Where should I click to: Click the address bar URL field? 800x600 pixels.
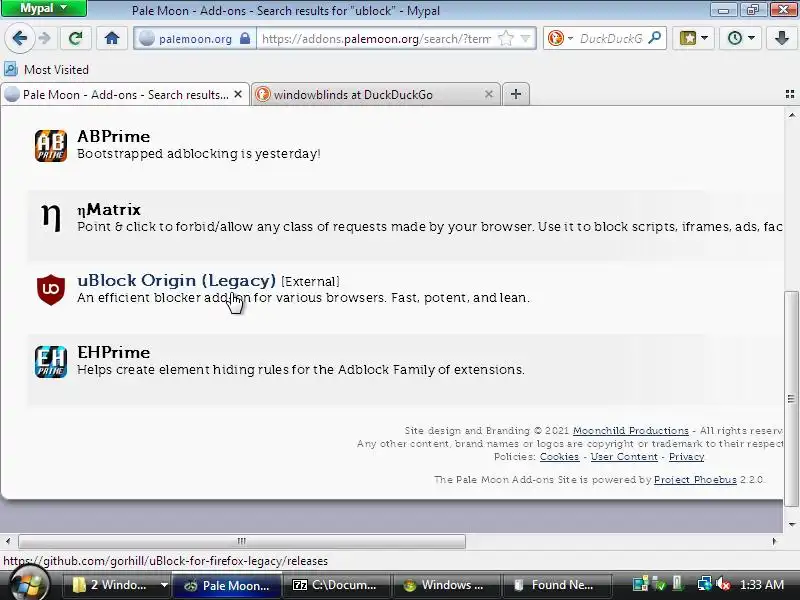[377, 39]
